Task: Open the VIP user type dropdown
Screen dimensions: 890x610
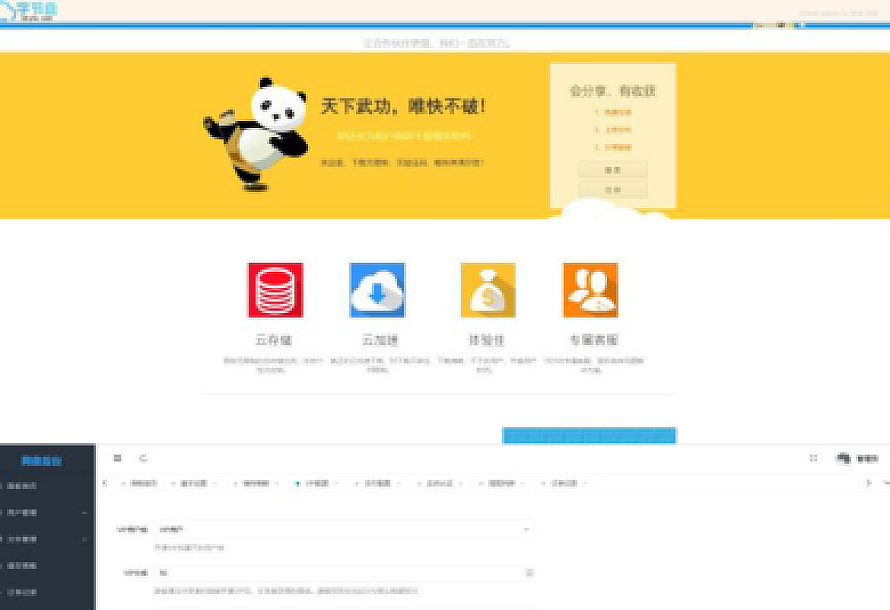Action: click(x=342, y=529)
